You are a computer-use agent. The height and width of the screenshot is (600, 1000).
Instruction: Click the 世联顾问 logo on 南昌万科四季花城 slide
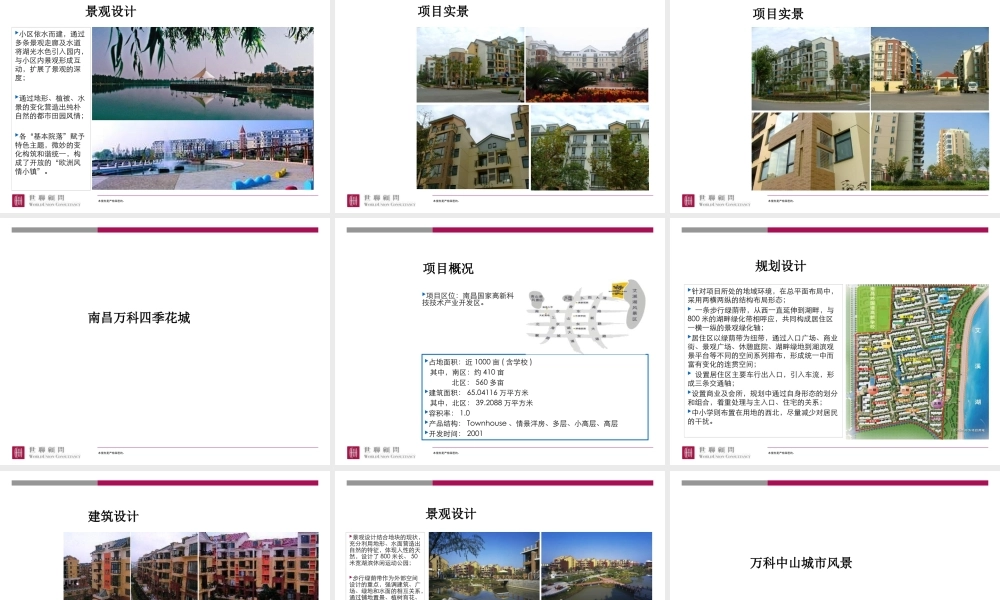point(46,452)
